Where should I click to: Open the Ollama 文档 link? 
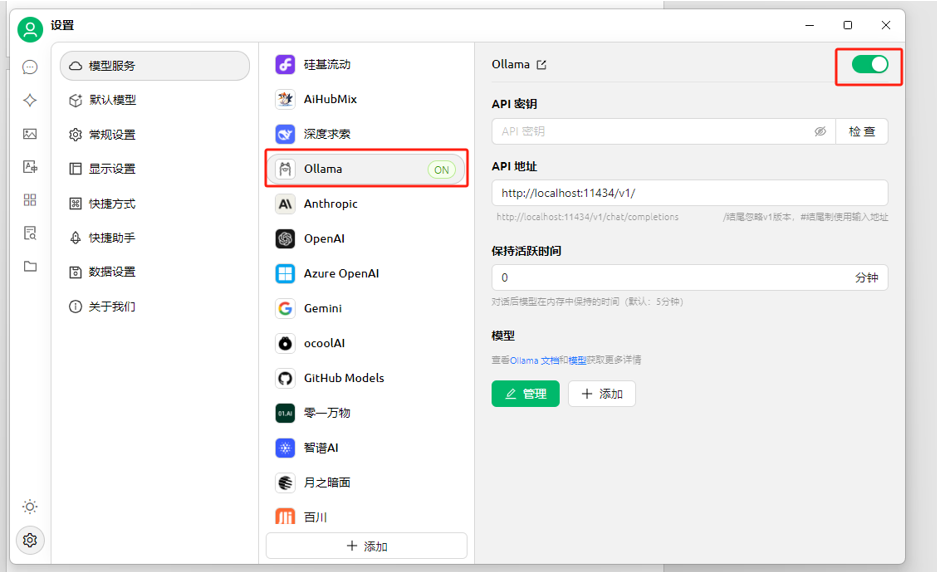534,360
